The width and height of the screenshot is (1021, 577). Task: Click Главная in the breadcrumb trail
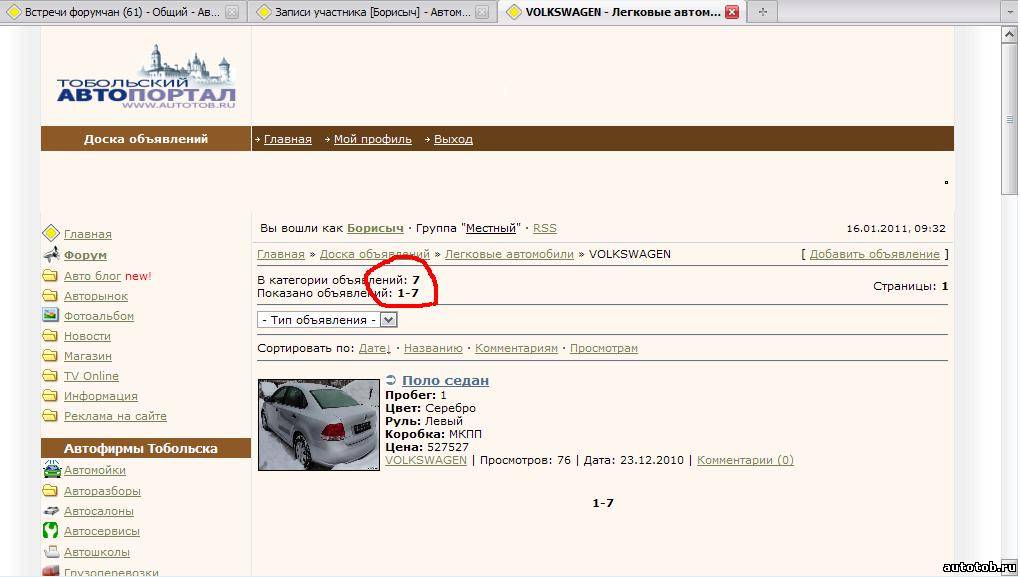(281, 254)
